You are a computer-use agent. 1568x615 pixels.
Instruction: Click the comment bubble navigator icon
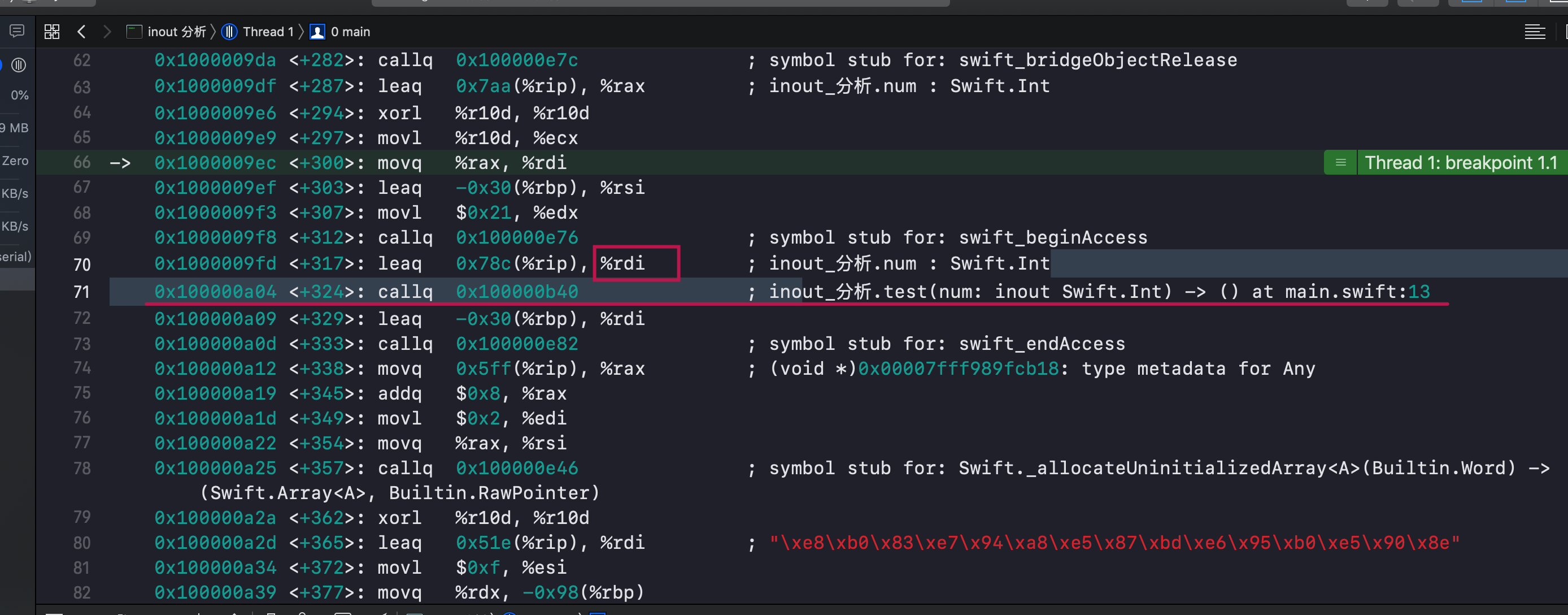point(17,31)
